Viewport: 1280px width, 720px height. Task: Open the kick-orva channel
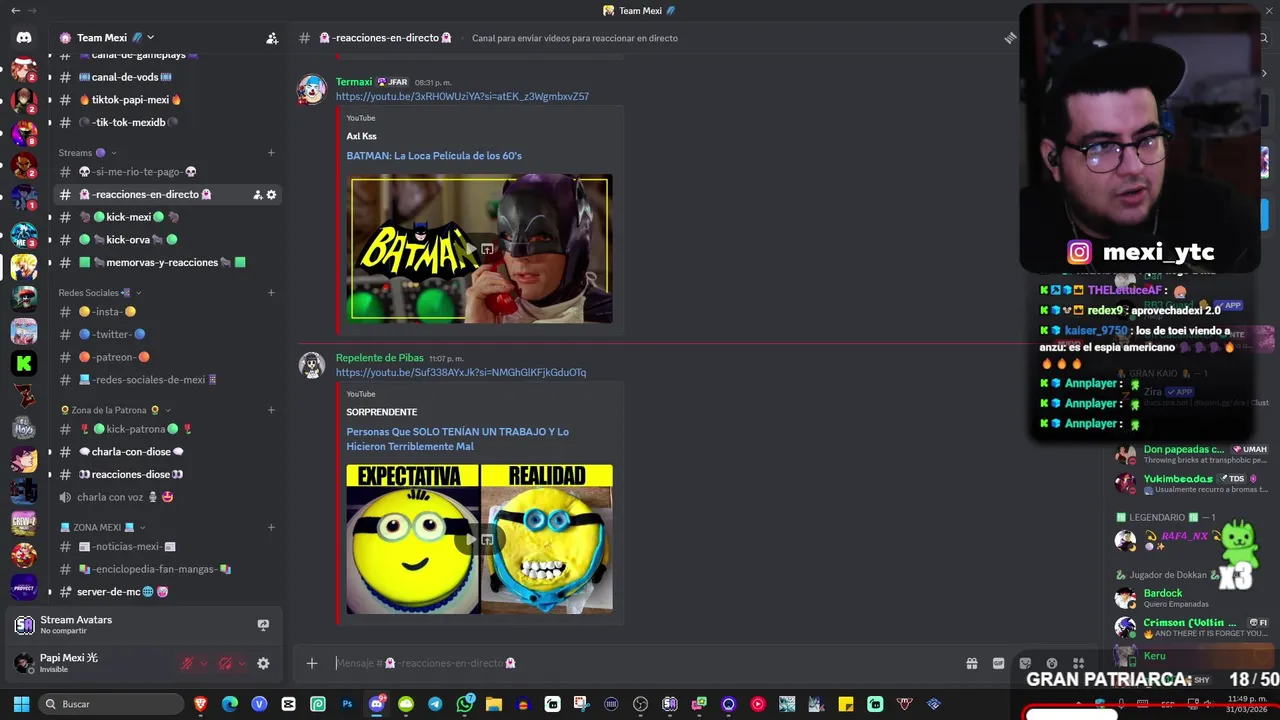[x=167, y=240]
